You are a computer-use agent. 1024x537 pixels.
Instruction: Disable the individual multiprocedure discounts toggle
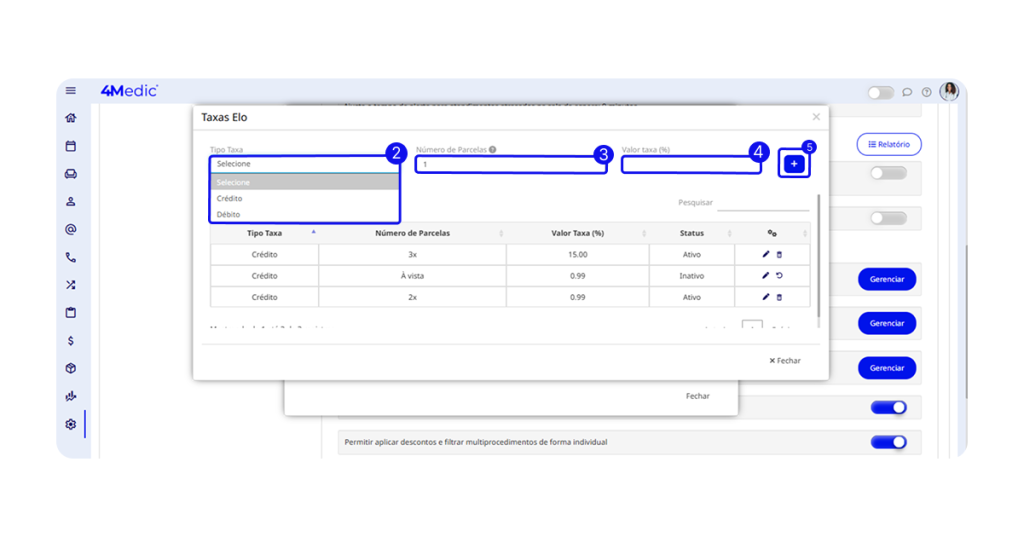pos(888,442)
